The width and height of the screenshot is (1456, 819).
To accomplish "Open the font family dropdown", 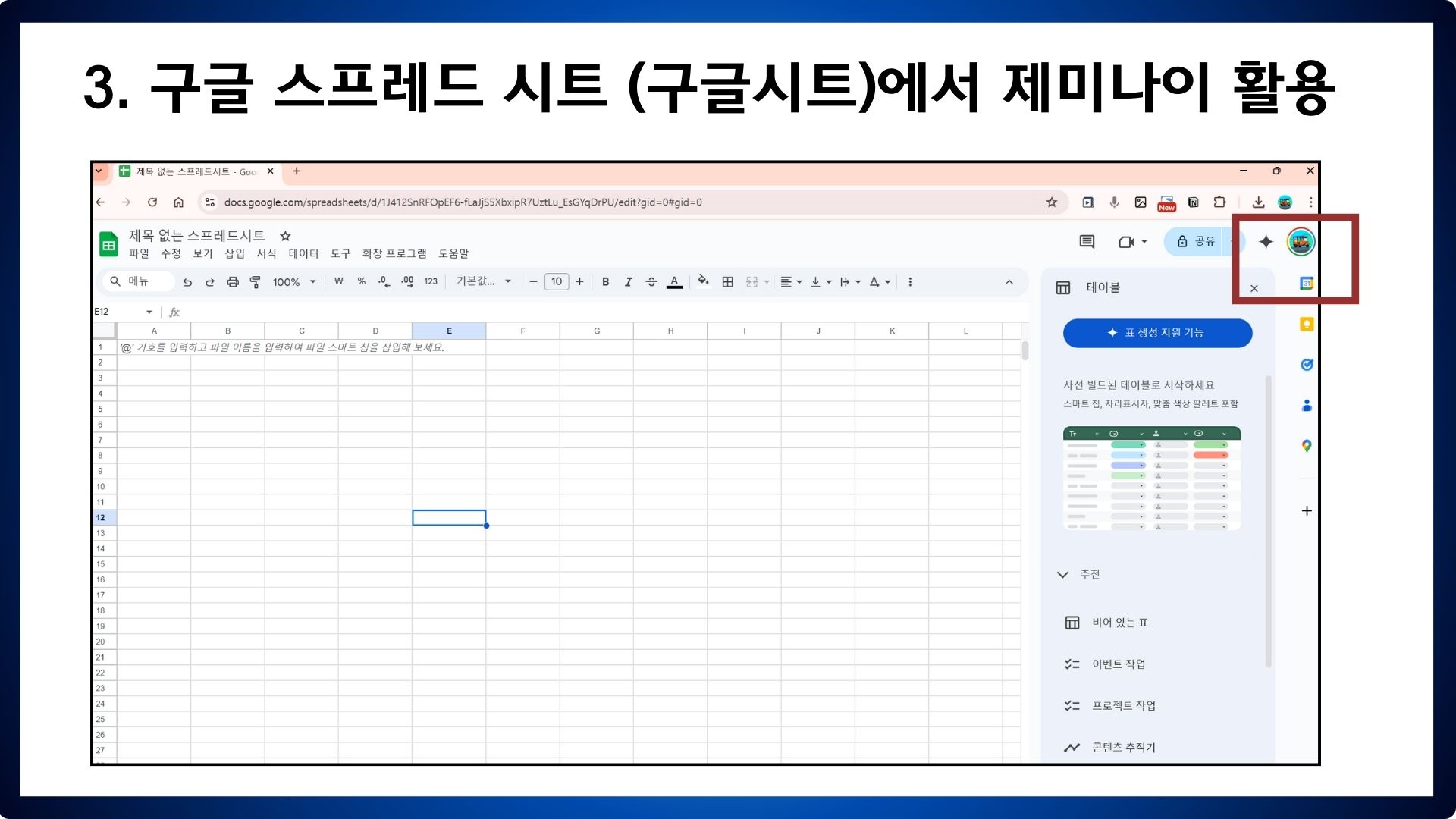I will coord(483,281).
